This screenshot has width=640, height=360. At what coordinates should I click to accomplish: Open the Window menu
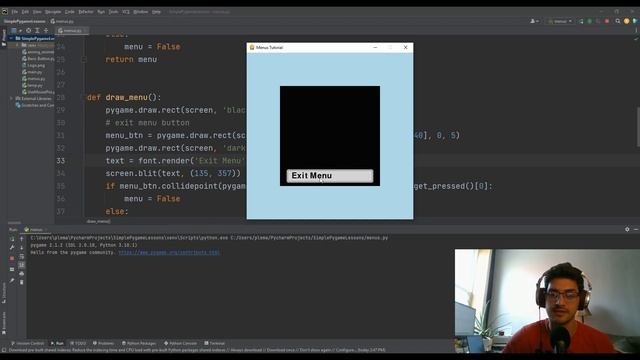(x=141, y=12)
